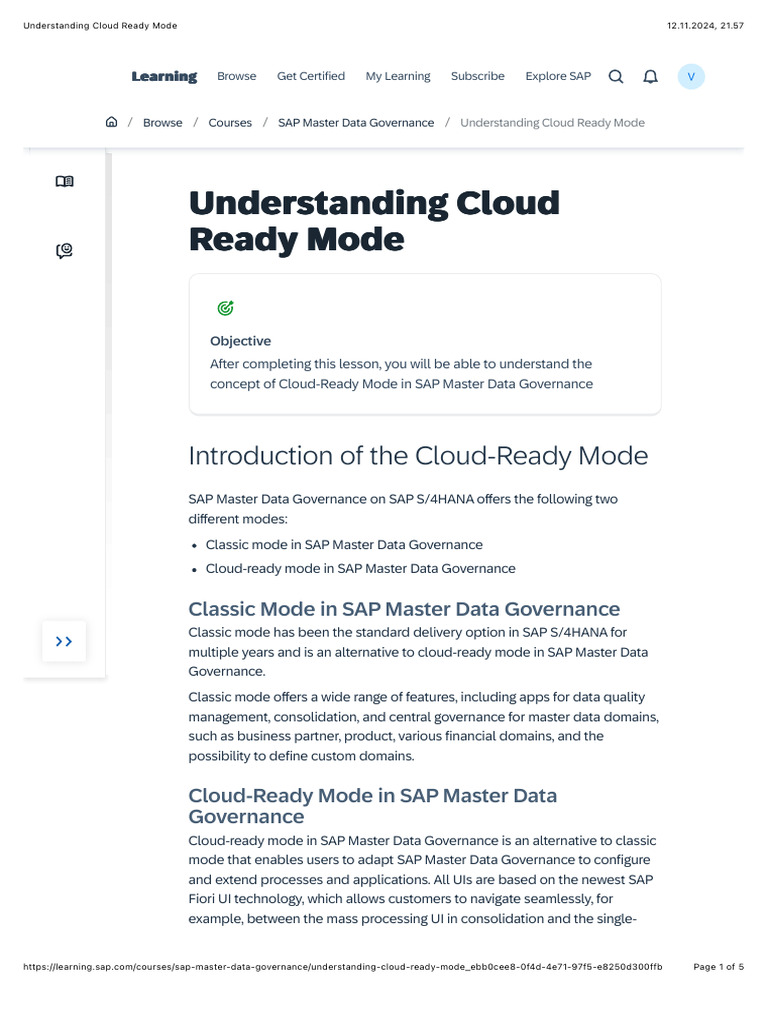Open the user avatar V menu
Screen dimensions: 768x1024
[x=691, y=76]
